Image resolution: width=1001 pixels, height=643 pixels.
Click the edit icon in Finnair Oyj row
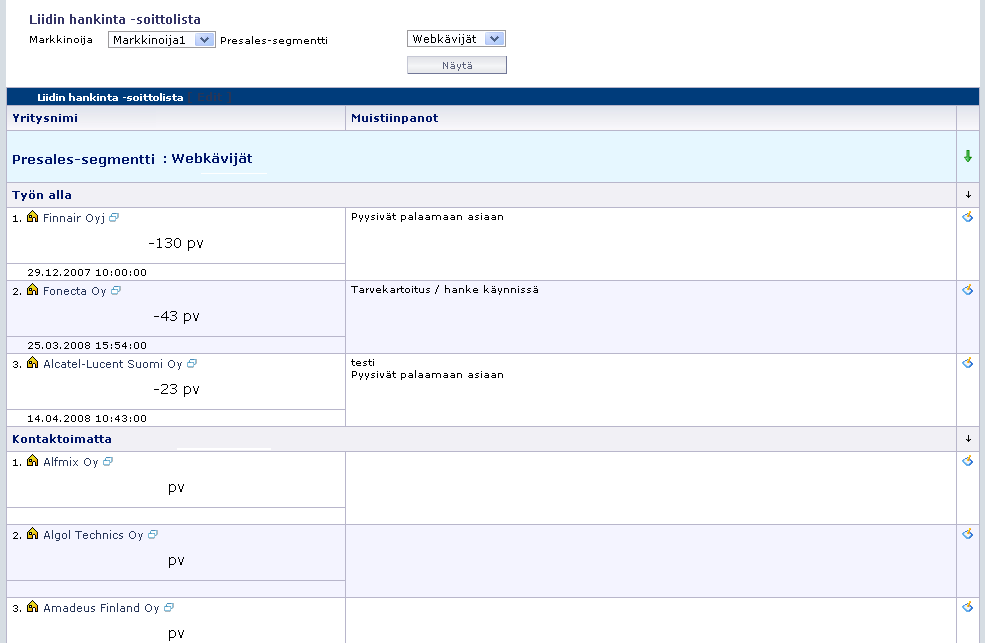(968, 217)
